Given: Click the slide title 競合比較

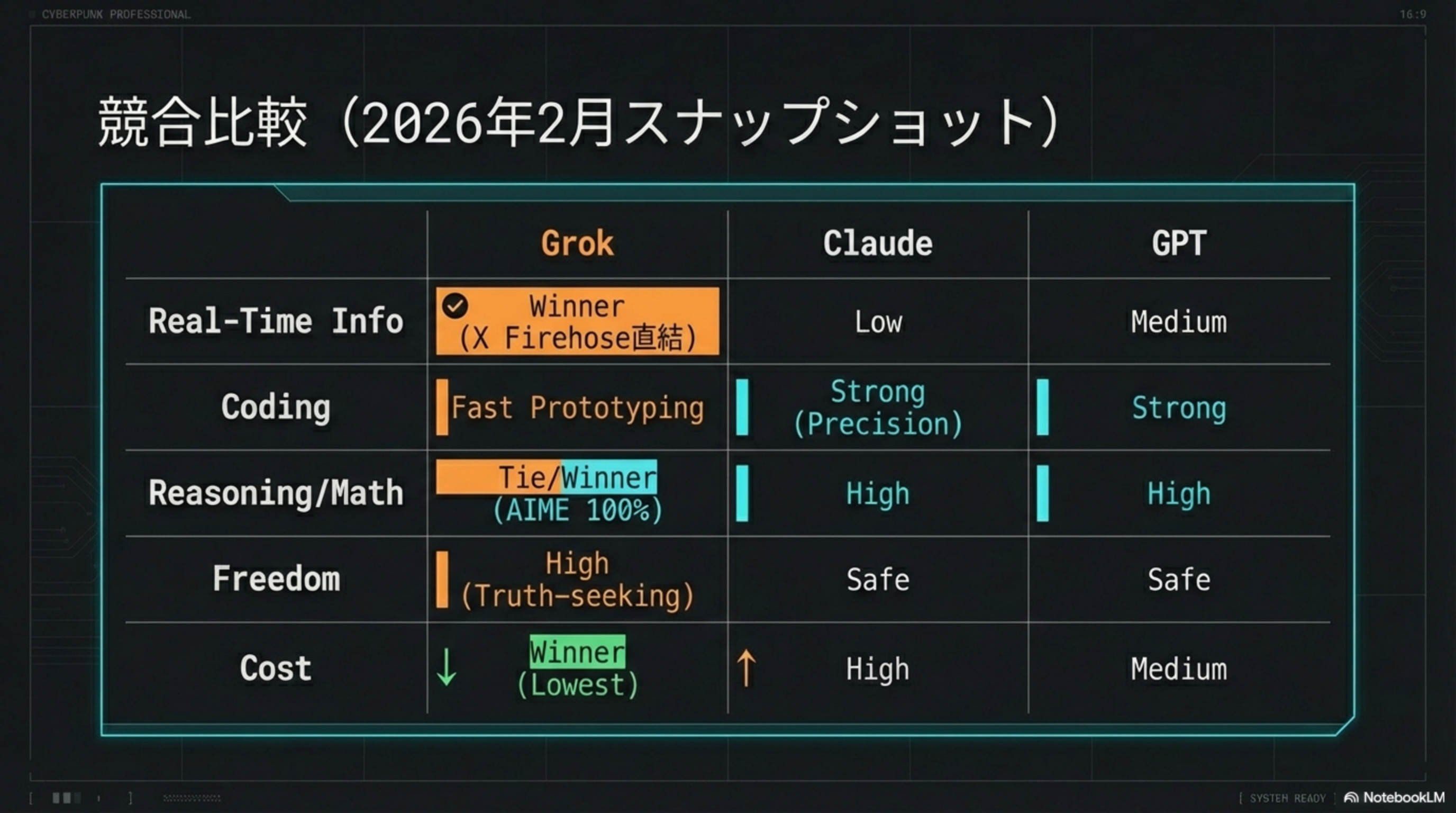Looking at the screenshot, I should 202,123.
